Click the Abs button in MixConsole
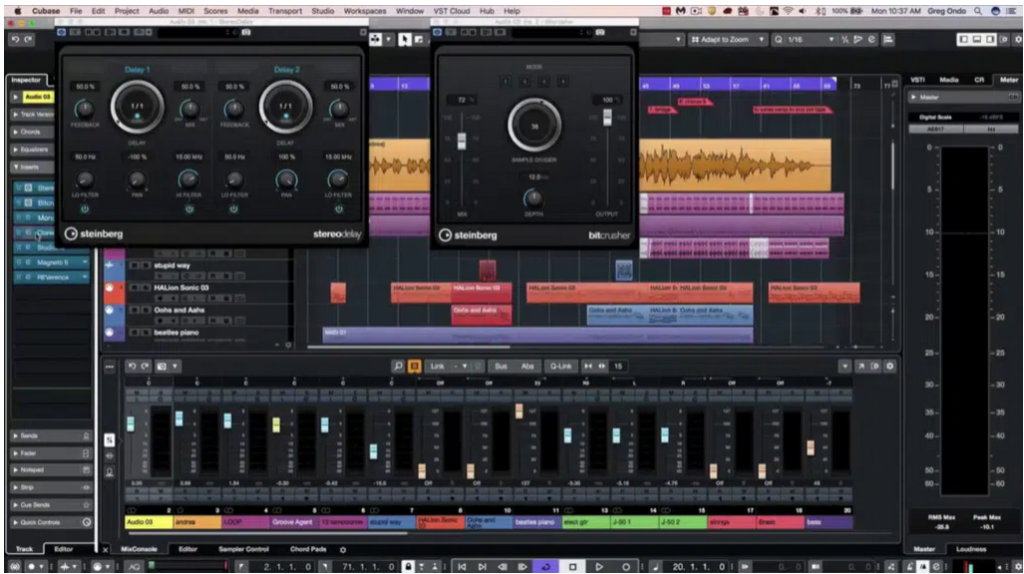The image size is (1024, 574). point(527,366)
